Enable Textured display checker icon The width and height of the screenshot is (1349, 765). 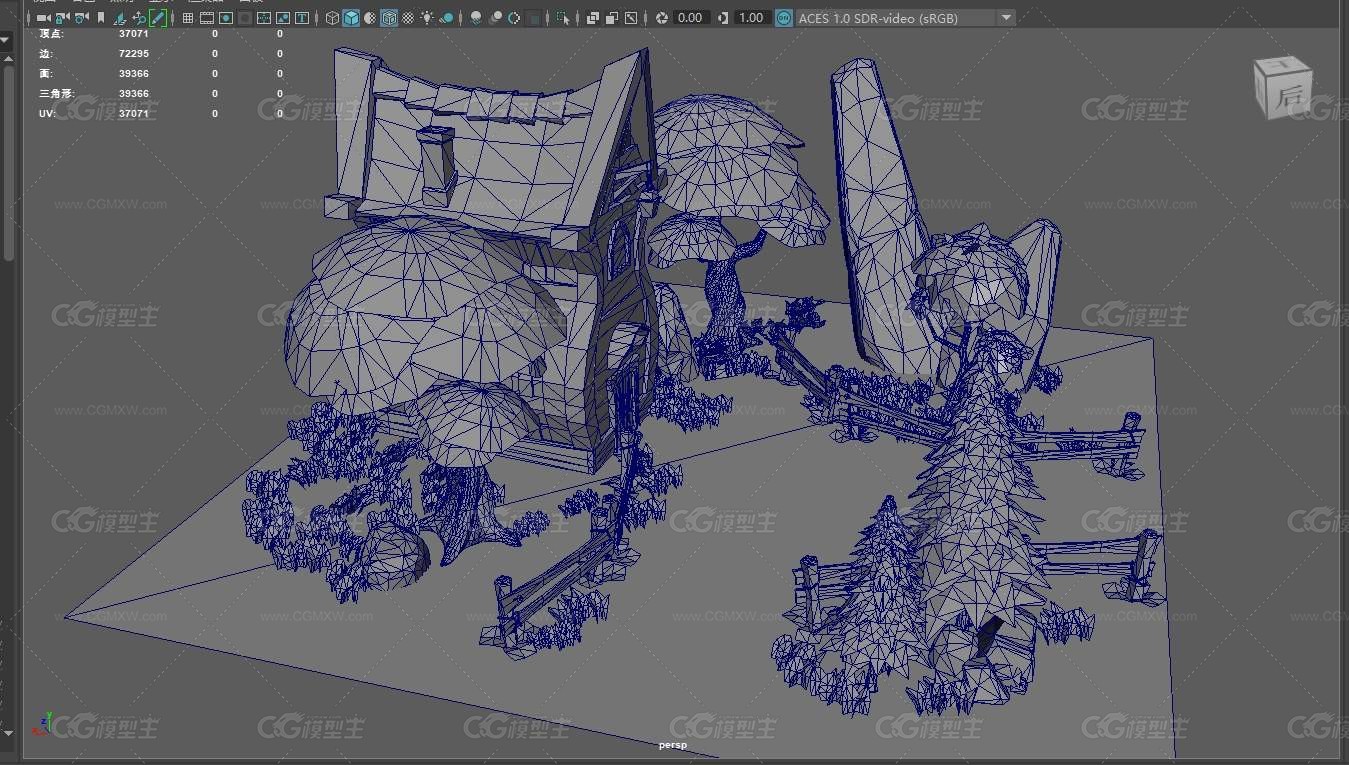click(x=407, y=18)
